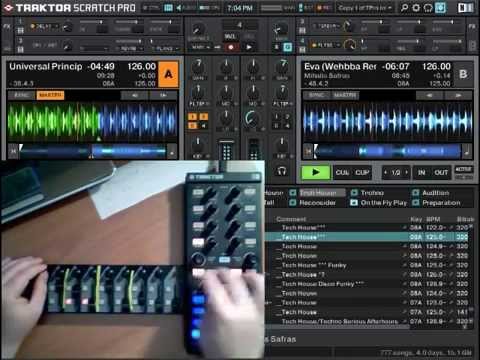The height and width of the screenshot is (360, 480).
Task: Click Deck B's stripe waveform overview
Action: [x=388, y=152]
